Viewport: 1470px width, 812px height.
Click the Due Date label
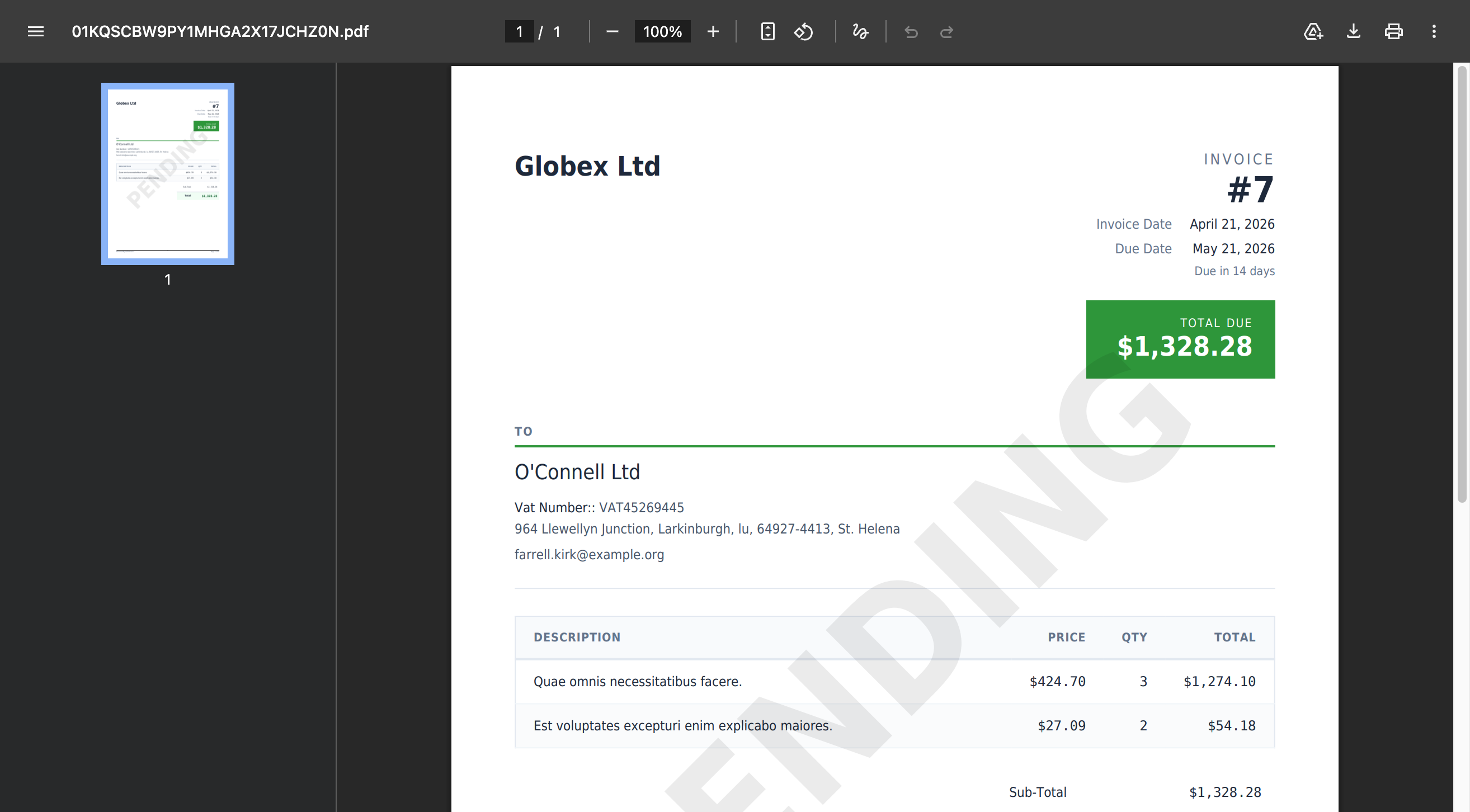pos(1143,249)
